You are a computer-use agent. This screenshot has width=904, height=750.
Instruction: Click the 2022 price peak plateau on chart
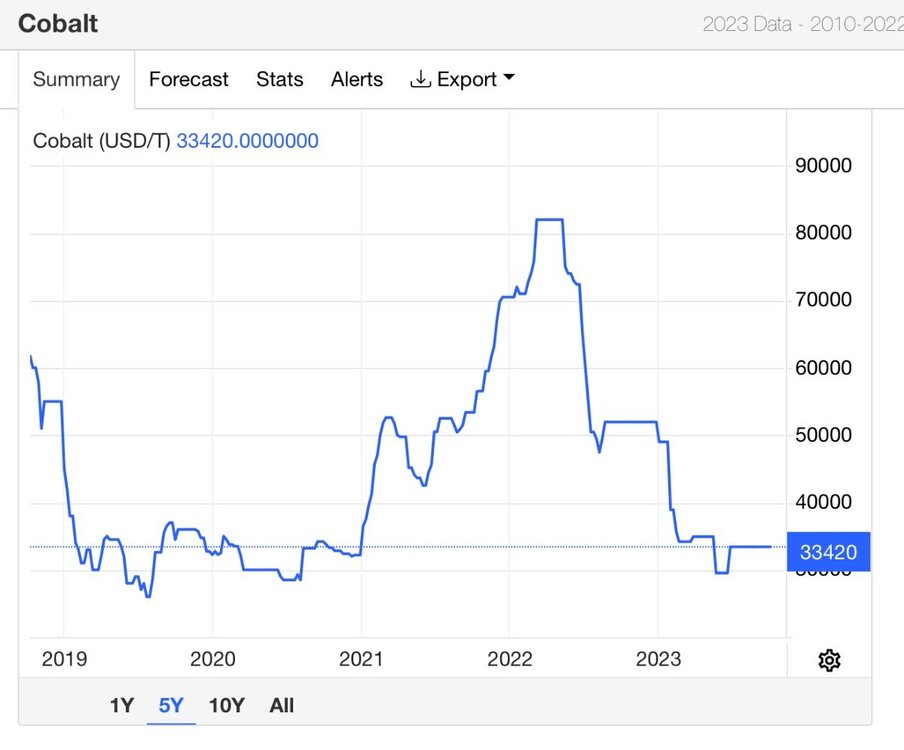pos(549,219)
